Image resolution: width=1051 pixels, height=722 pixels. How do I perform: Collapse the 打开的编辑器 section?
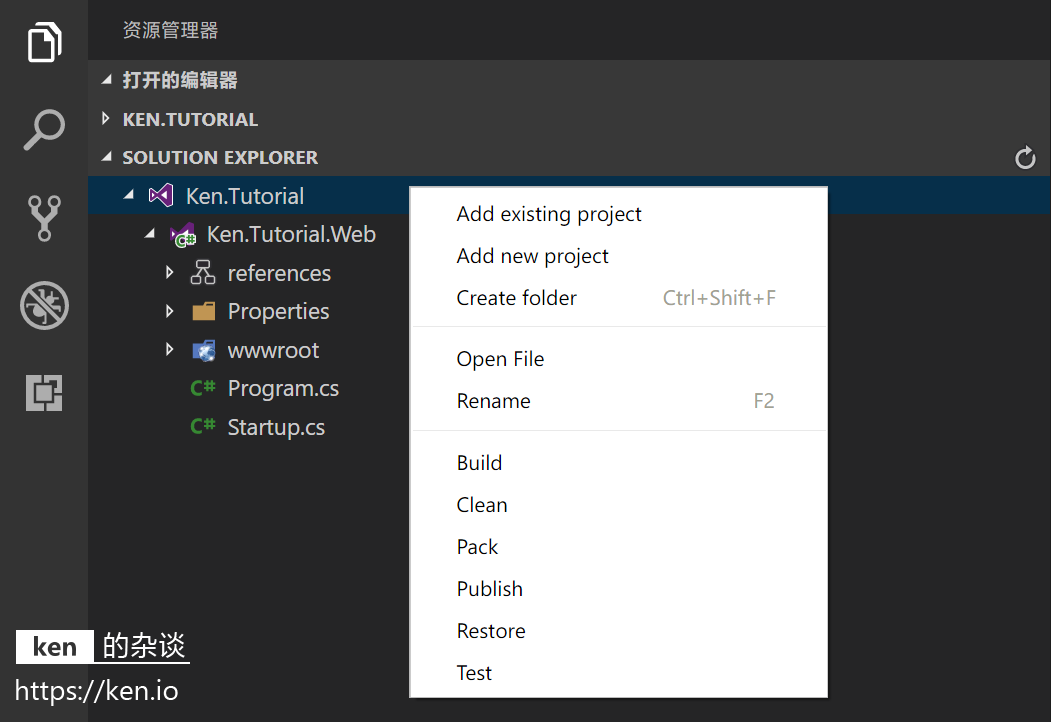[107, 80]
